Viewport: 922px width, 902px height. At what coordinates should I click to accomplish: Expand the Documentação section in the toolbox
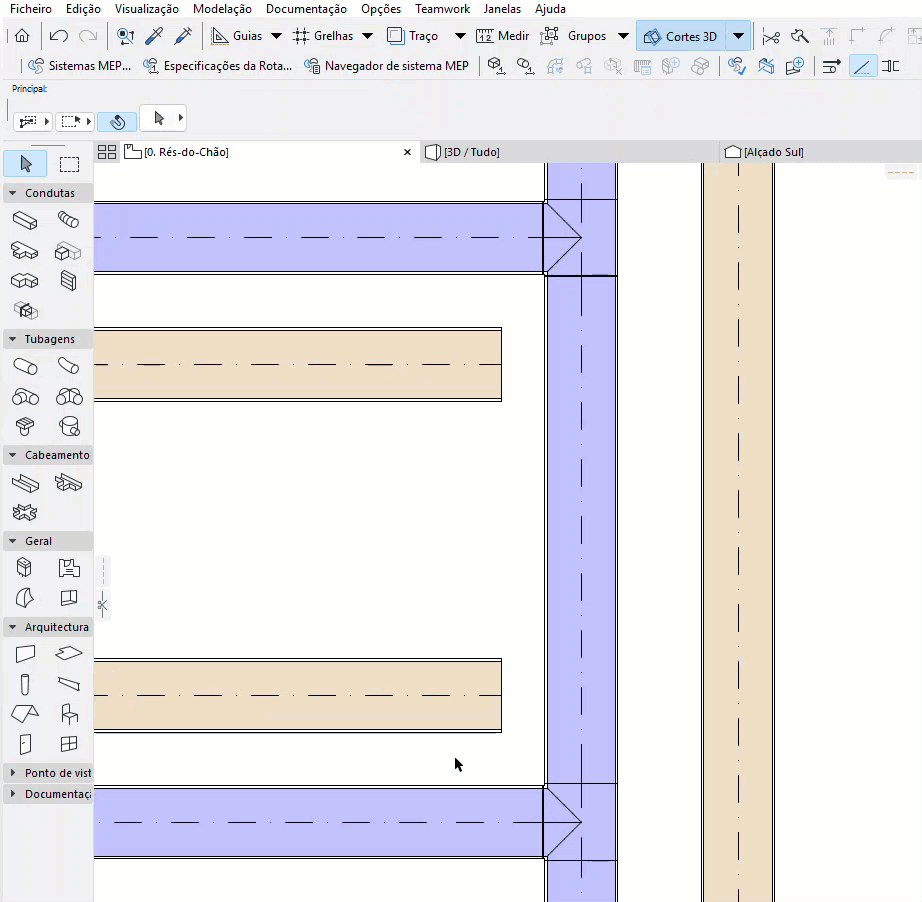click(48, 793)
